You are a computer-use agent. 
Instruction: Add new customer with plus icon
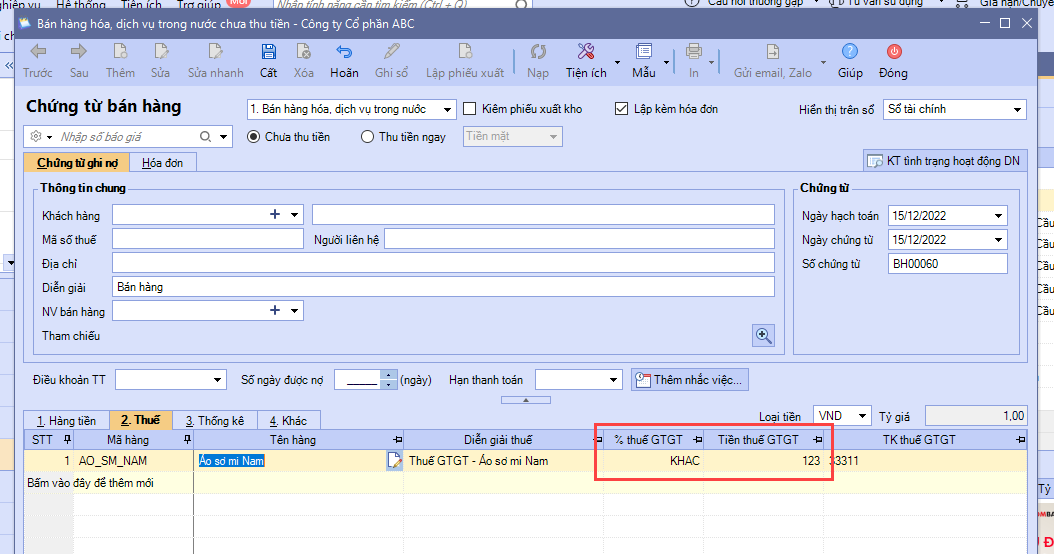coord(274,214)
